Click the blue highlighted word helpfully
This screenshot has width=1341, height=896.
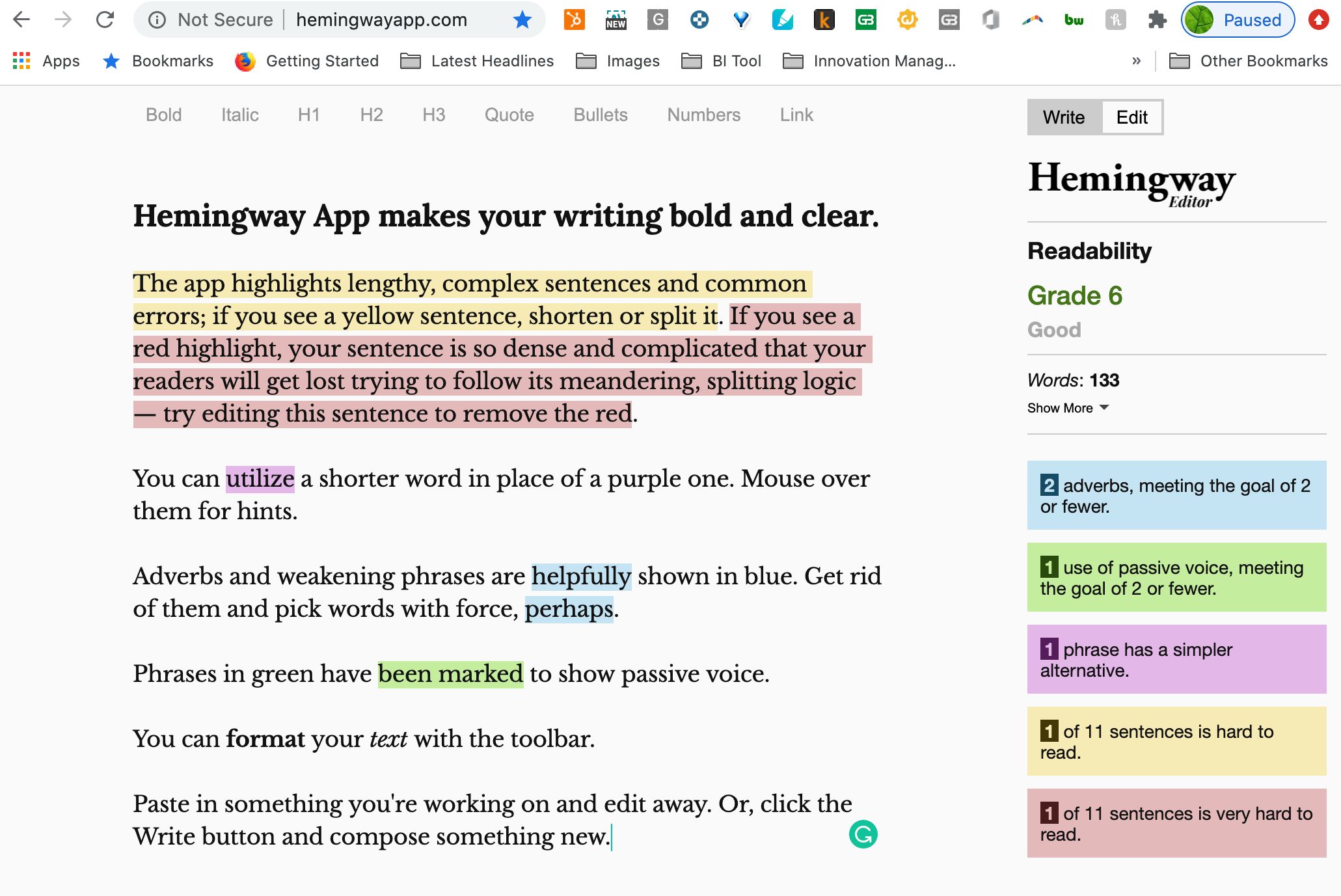click(581, 577)
